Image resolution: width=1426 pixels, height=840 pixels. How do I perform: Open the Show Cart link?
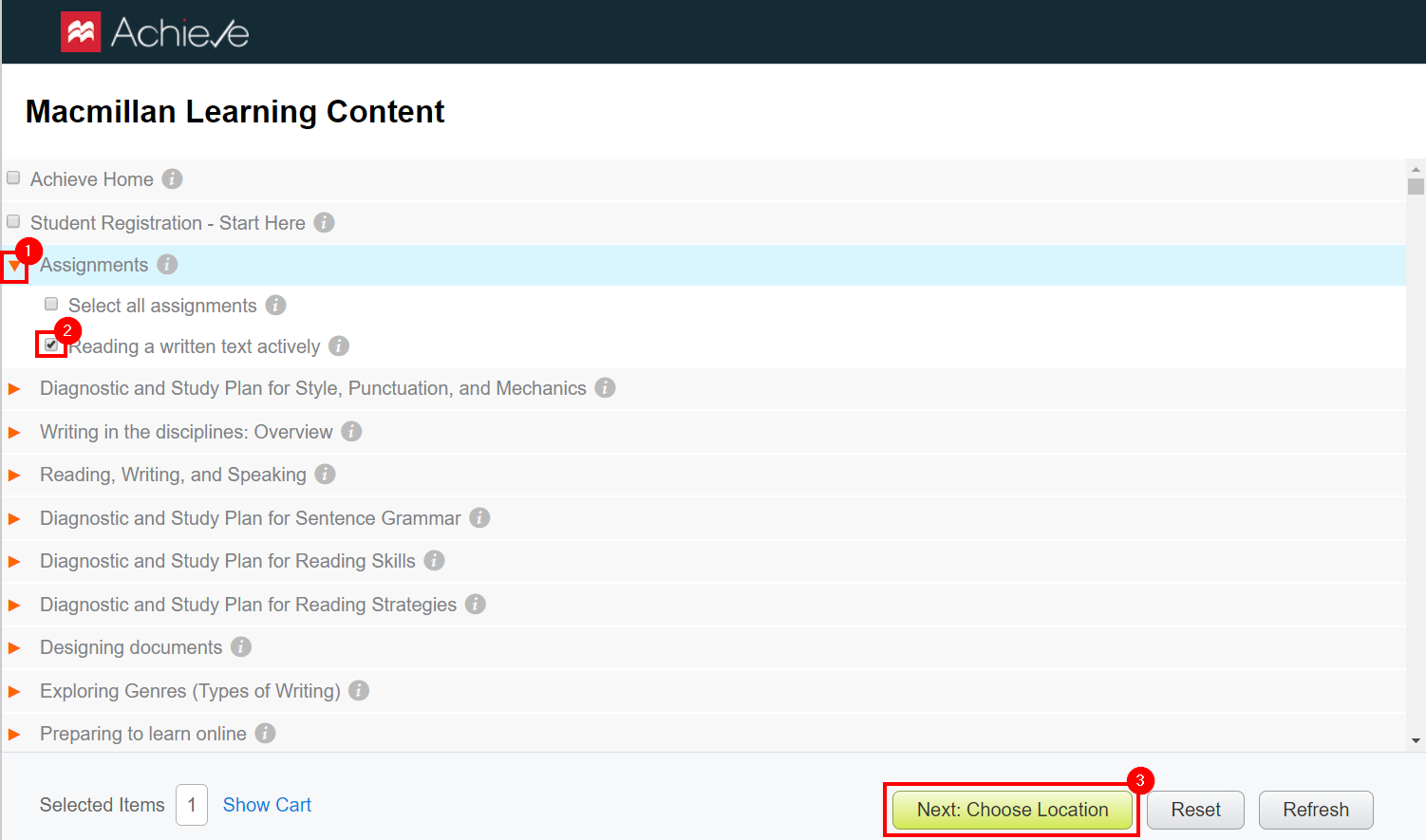tap(267, 804)
